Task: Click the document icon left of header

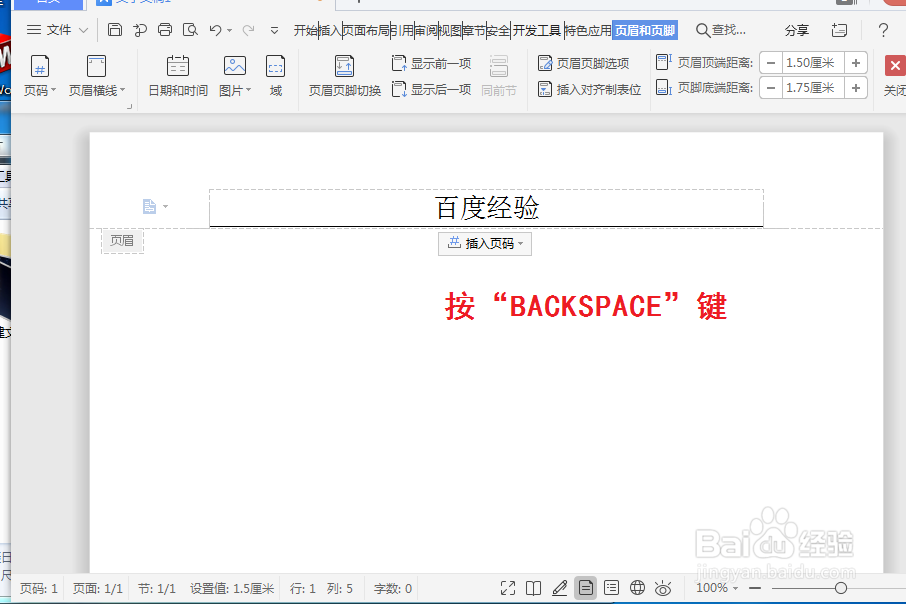Action: coord(150,206)
